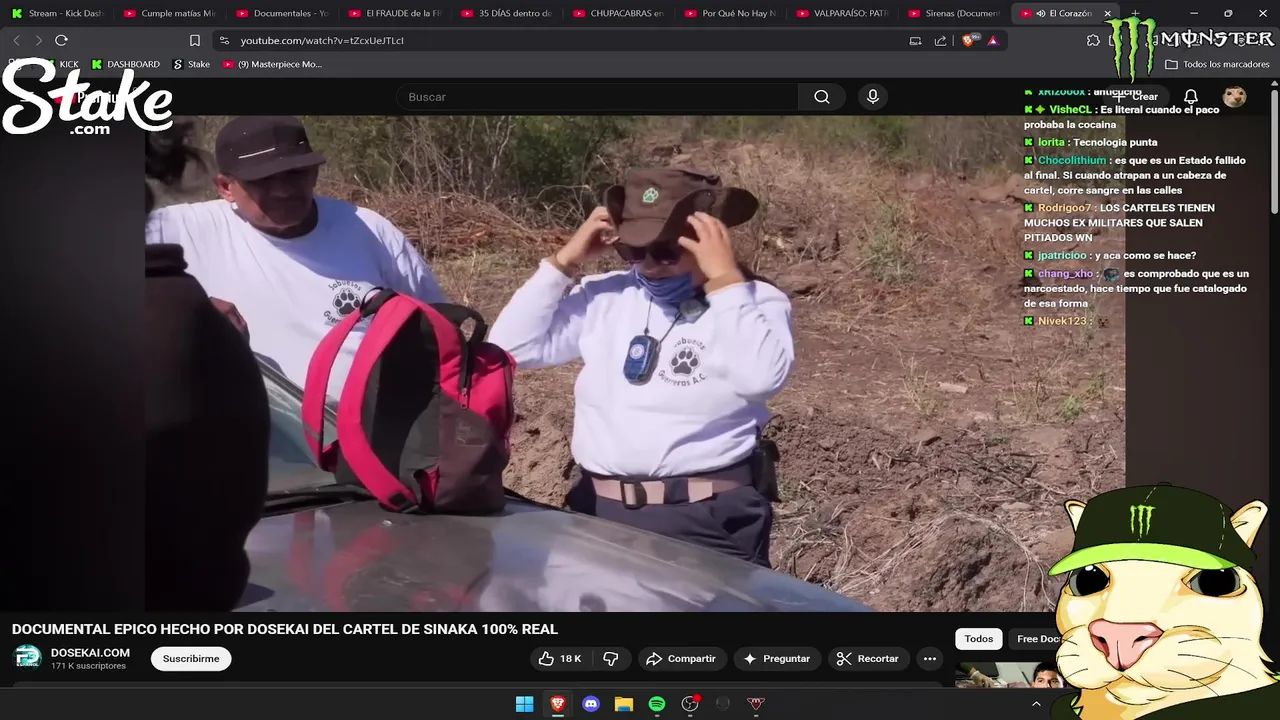
Task: Click the address bar URL
Action: pyautogui.click(x=322, y=40)
